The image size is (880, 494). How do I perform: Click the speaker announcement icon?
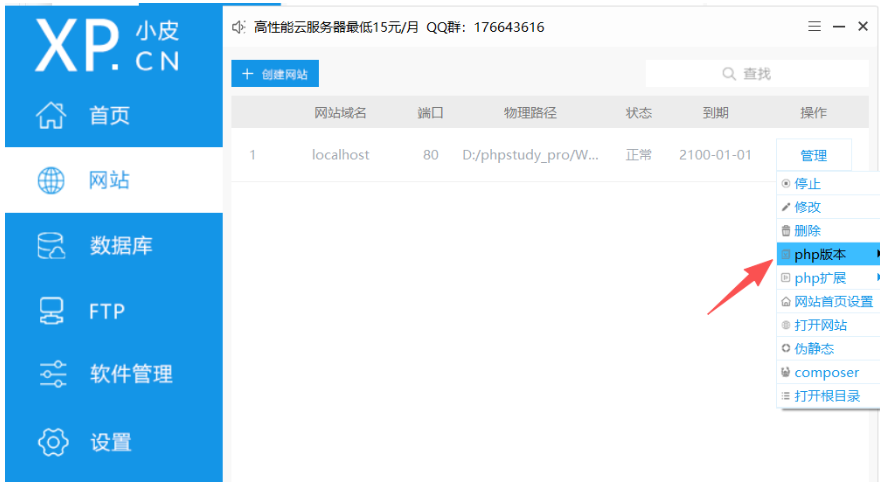click(239, 27)
